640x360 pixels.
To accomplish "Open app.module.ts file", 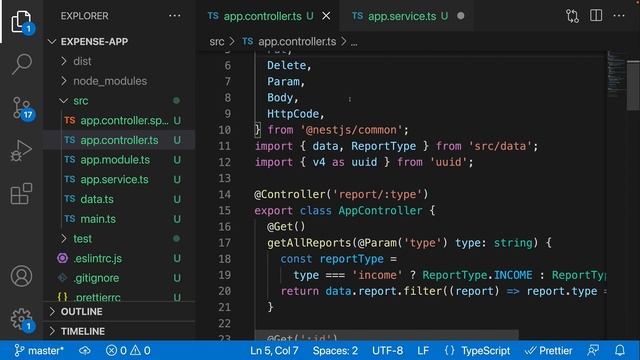I will click(x=119, y=160).
